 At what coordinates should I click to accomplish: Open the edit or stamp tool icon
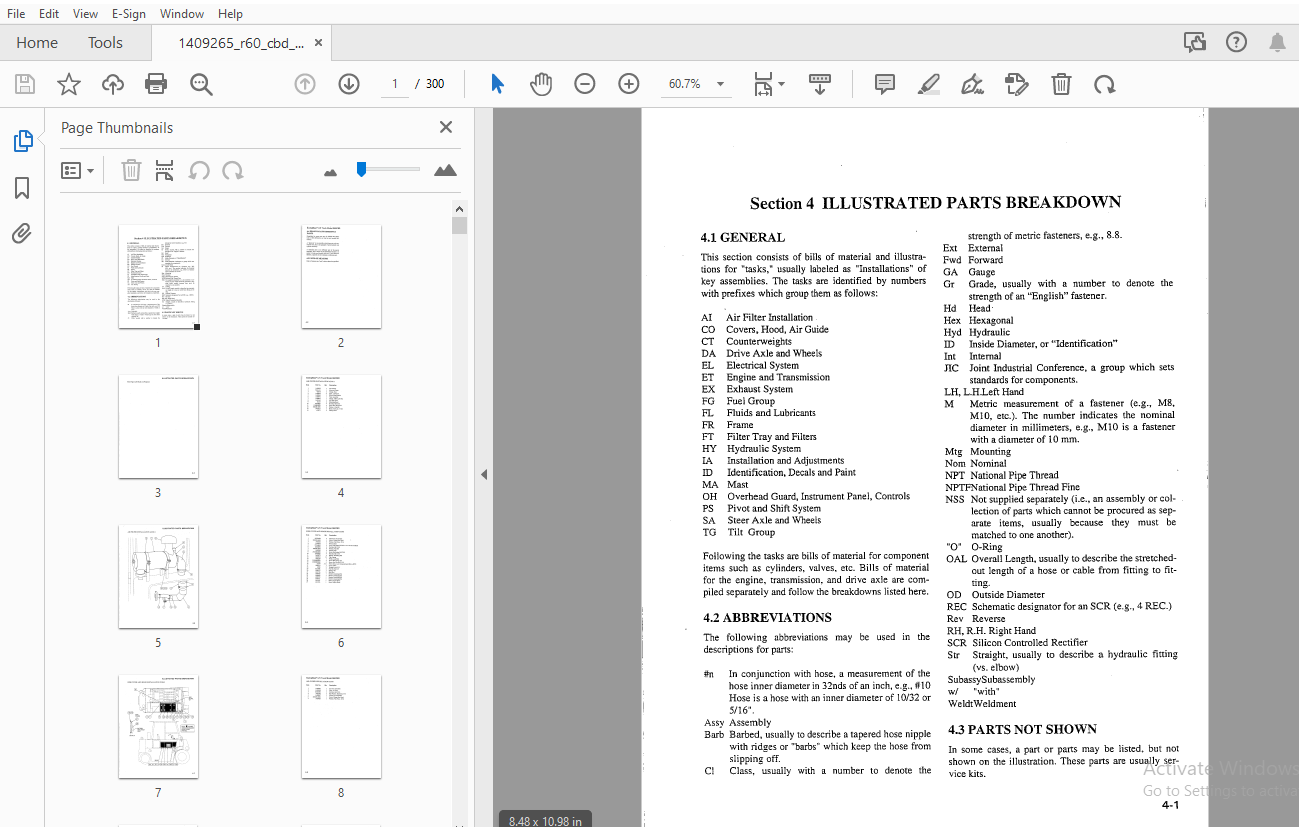(x=1016, y=84)
